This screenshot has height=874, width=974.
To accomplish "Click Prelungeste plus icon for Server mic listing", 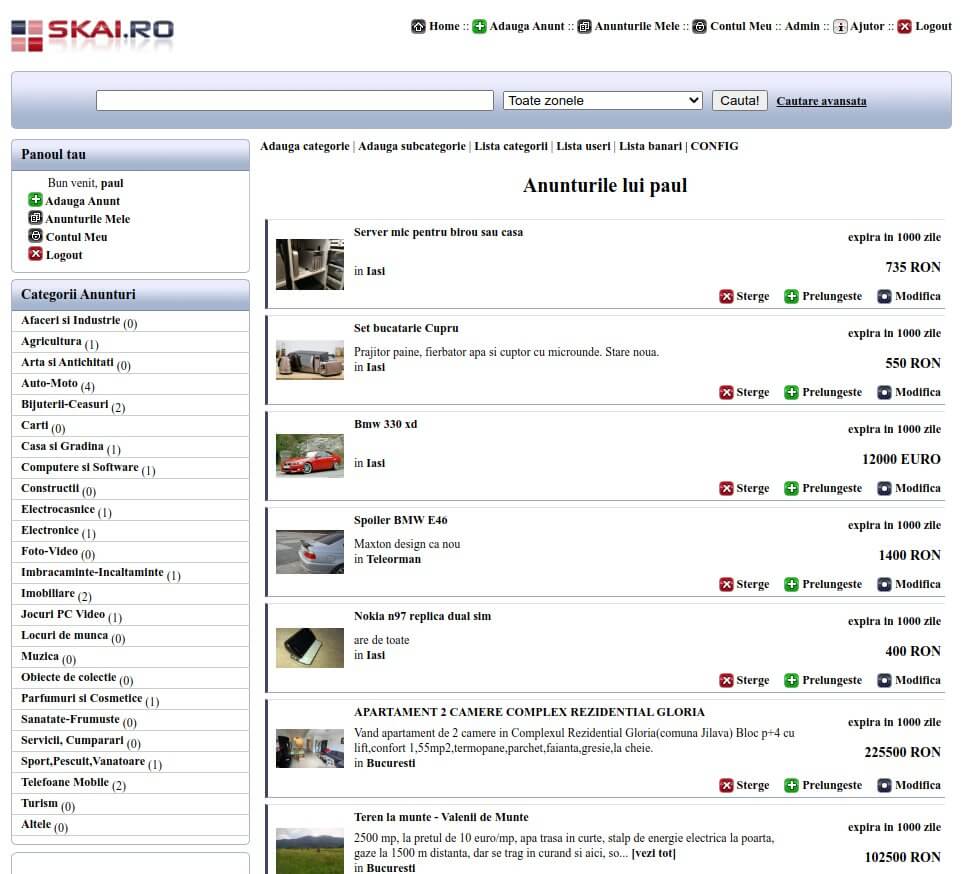I will 791,296.
